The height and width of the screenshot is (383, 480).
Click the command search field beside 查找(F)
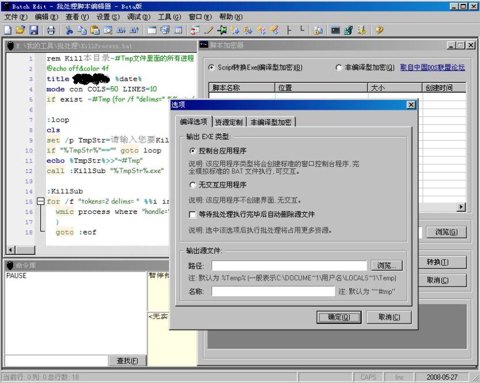[x=56, y=361]
